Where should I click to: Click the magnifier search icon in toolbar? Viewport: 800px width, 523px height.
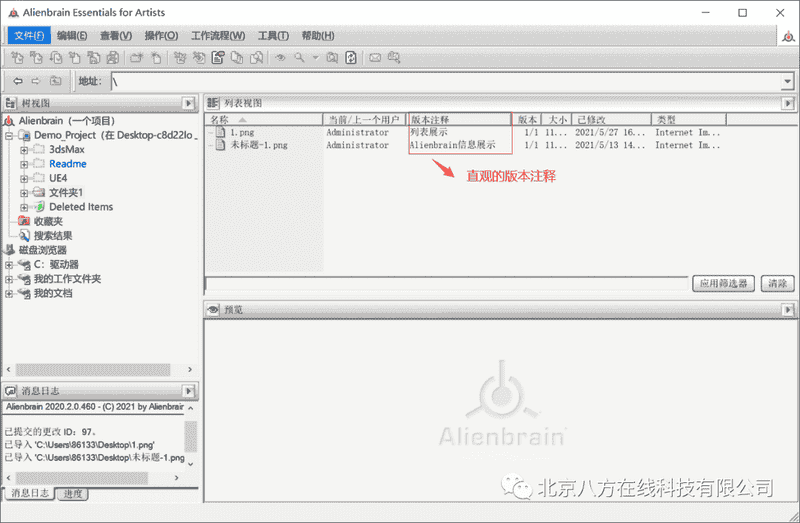coord(299,58)
